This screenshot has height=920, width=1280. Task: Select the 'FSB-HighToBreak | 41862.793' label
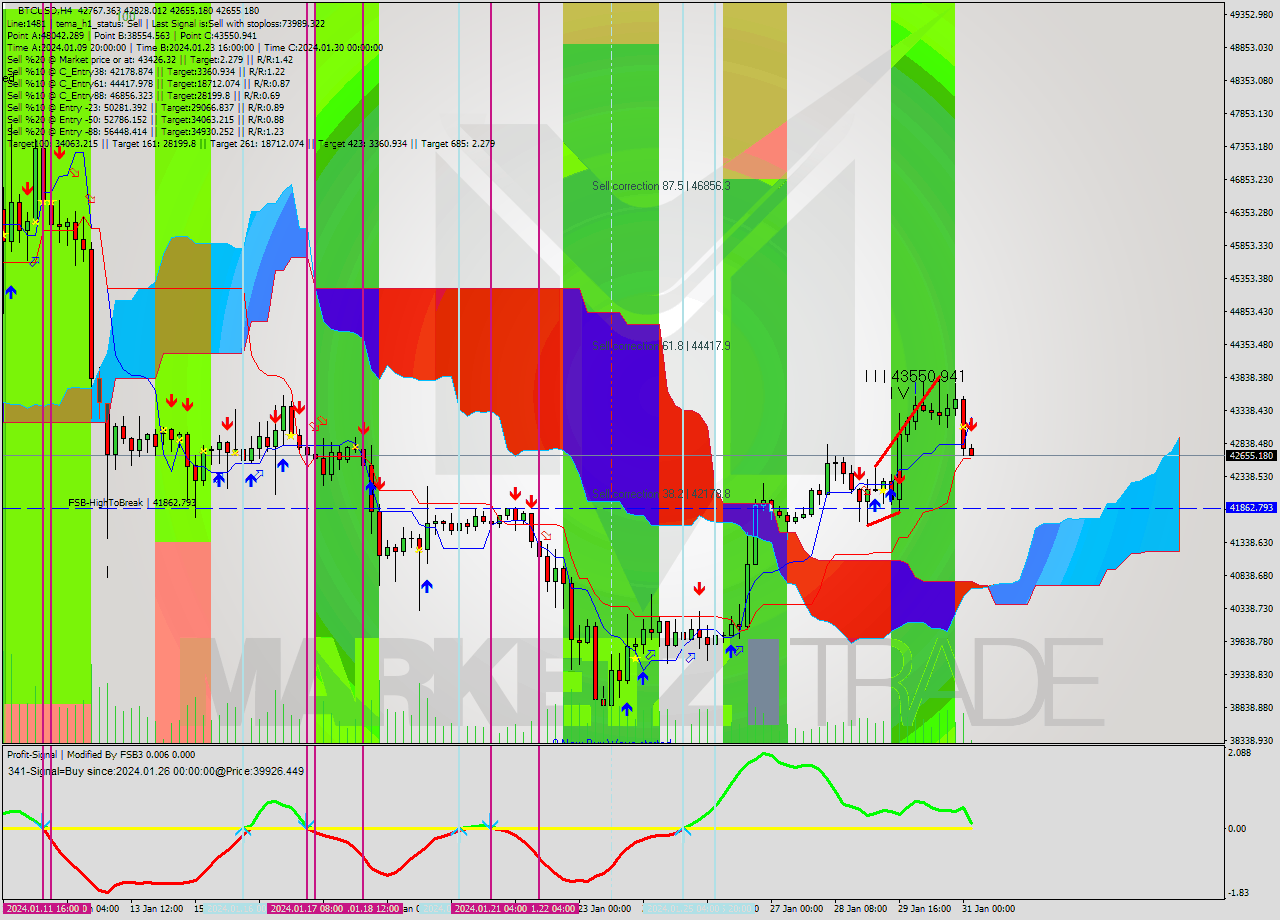coord(132,503)
